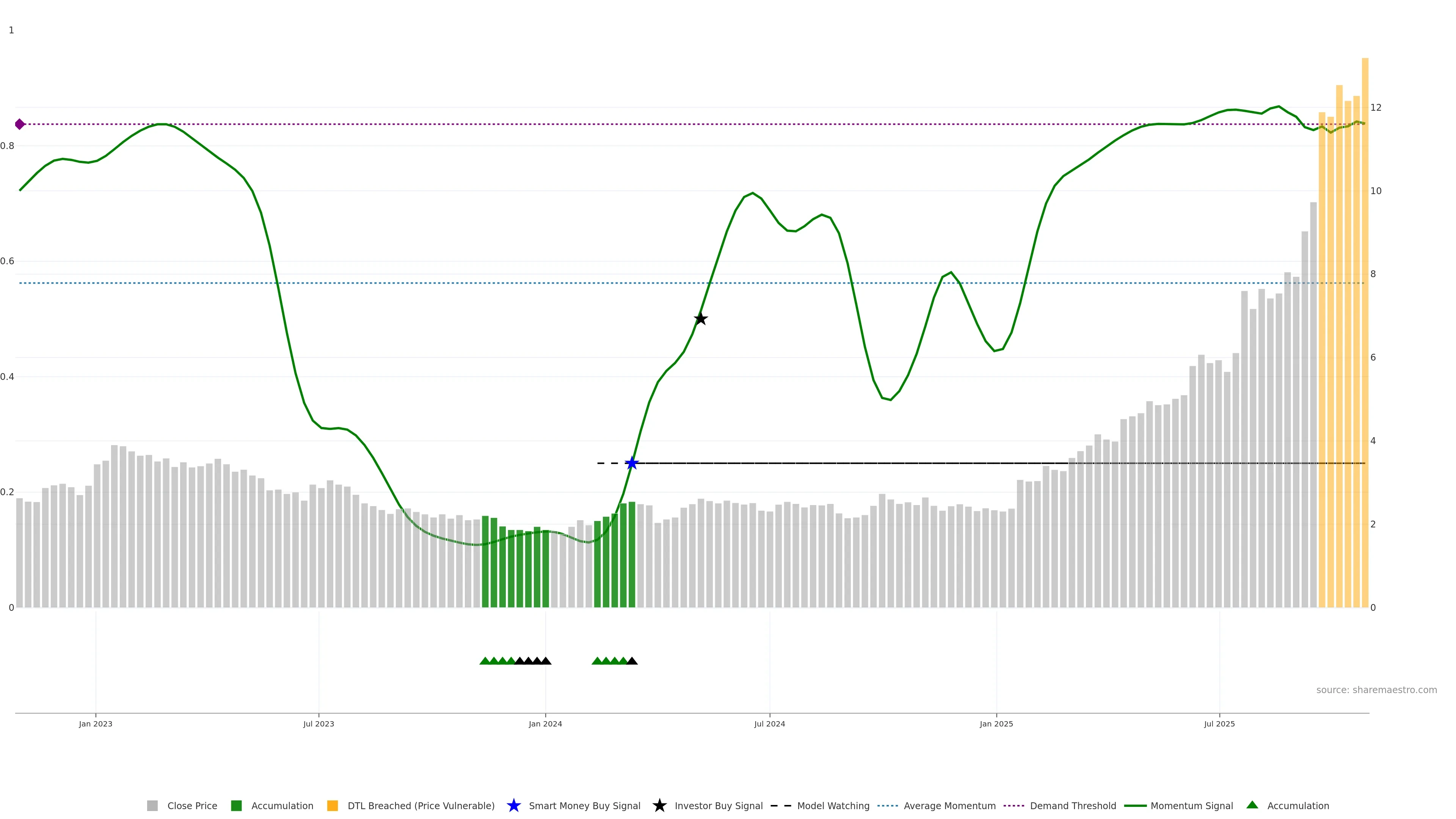The width and height of the screenshot is (1456, 819).
Task: Toggle the Average Momentum legend entry
Action: (x=949, y=806)
